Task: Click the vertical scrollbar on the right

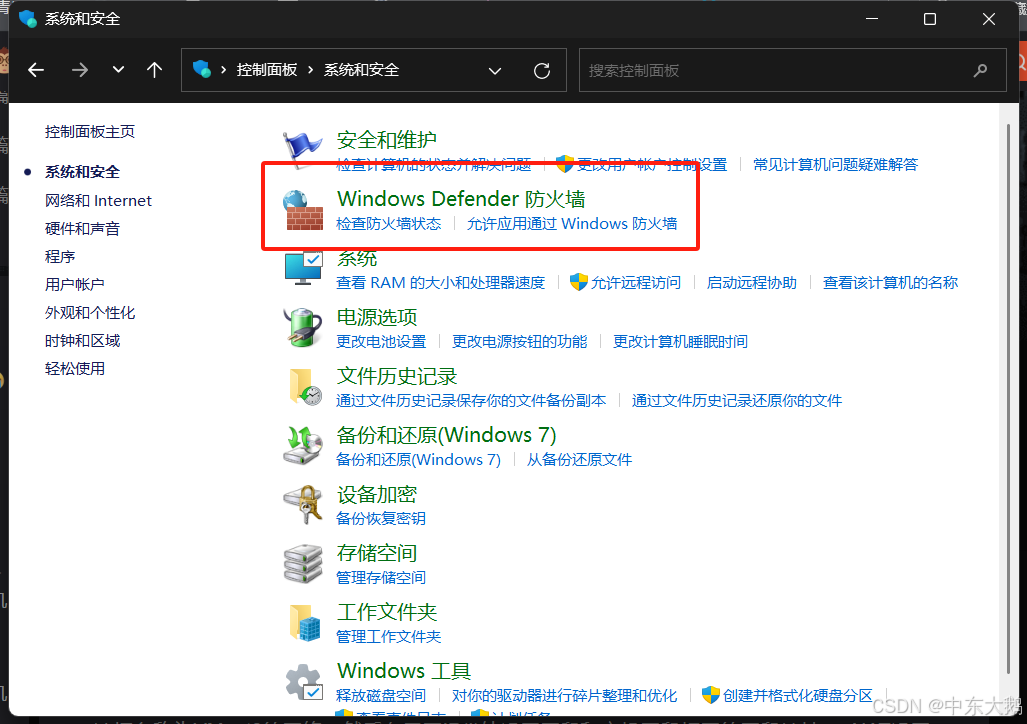Action: coord(1009,400)
